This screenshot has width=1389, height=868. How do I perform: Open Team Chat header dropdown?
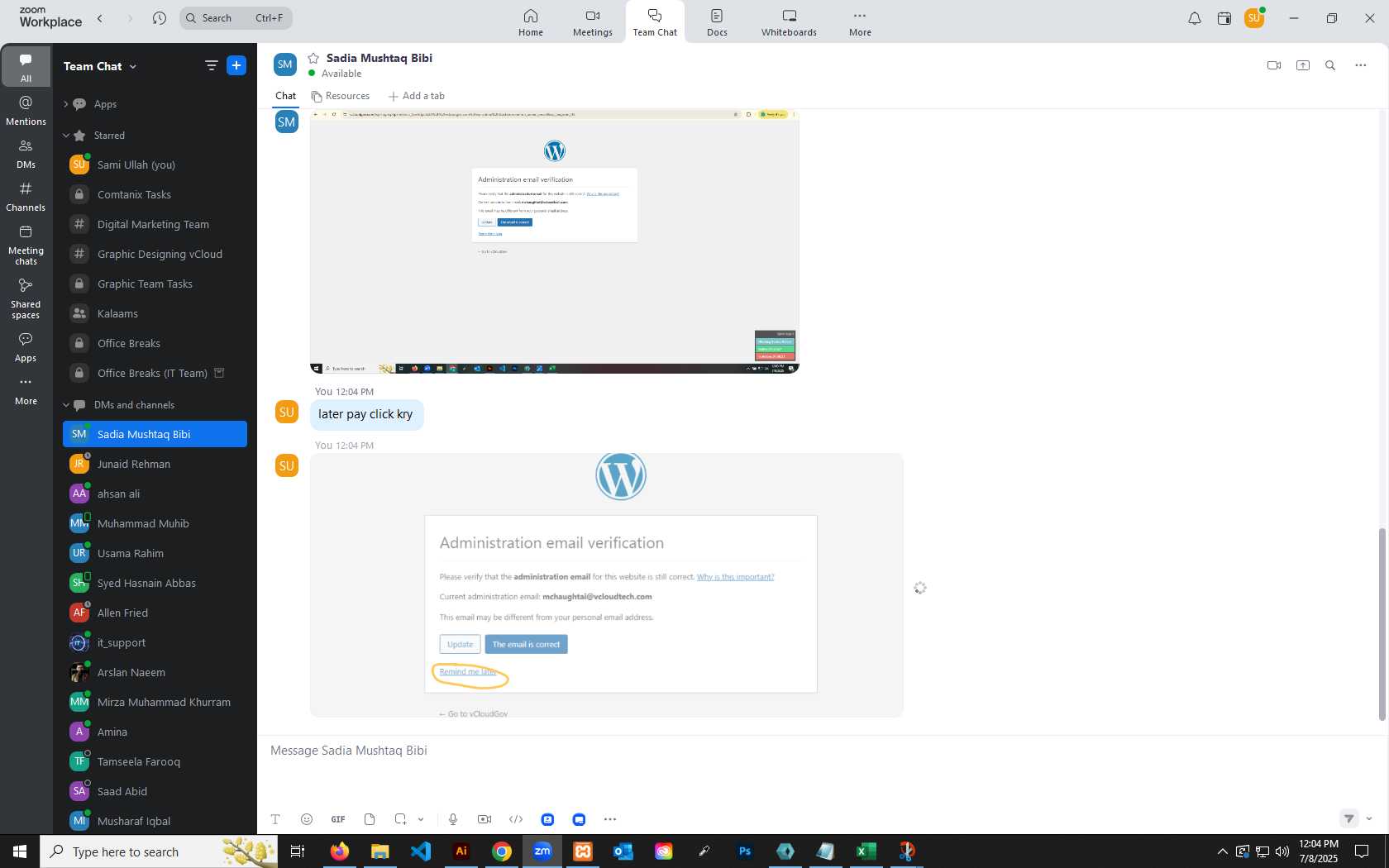[x=100, y=66]
